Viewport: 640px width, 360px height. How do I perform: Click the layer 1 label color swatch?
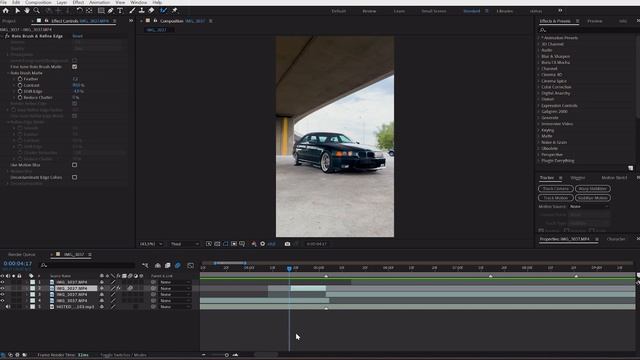click(32, 282)
